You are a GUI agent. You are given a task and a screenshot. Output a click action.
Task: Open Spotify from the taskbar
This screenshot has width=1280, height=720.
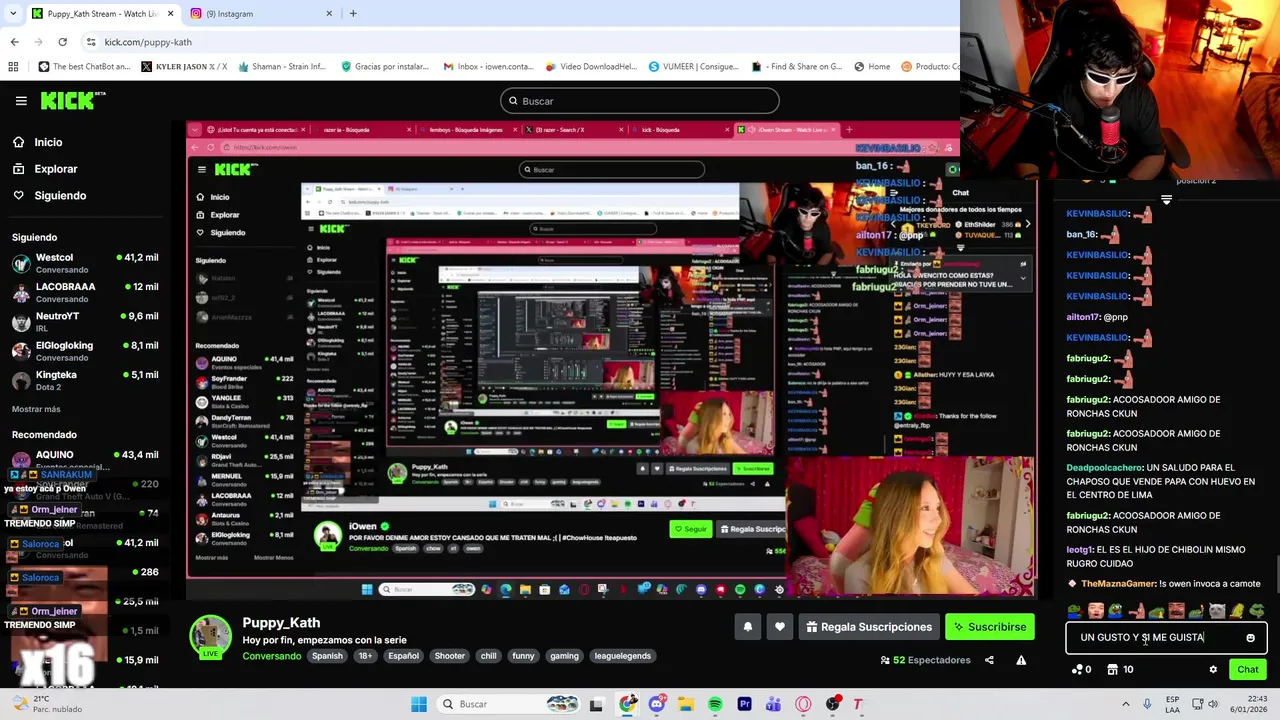point(715,704)
